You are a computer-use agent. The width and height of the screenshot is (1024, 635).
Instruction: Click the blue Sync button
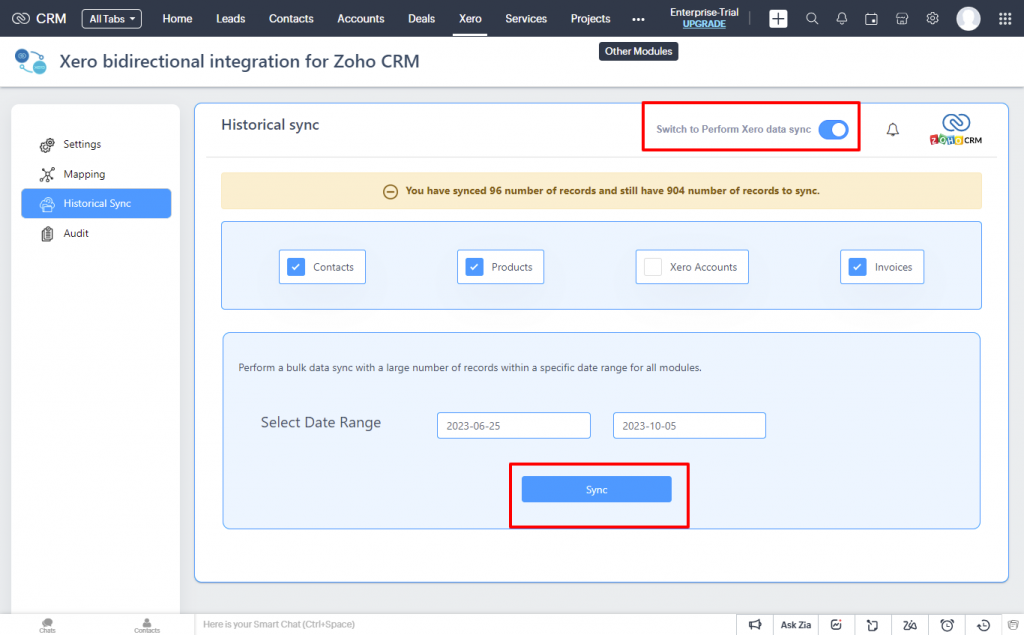pos(596,489)
